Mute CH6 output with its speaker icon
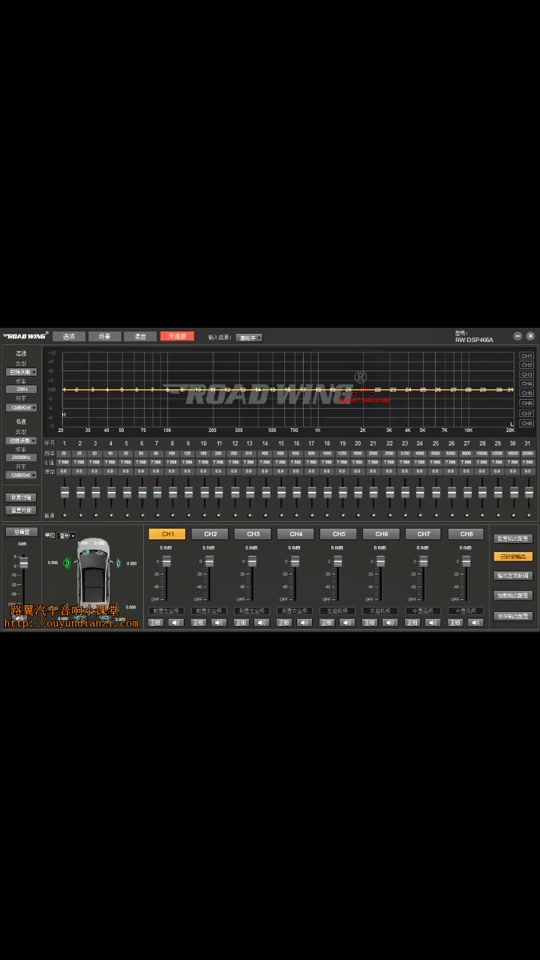Viewport: 540px width, 960px height. click(x=391, y=623)
